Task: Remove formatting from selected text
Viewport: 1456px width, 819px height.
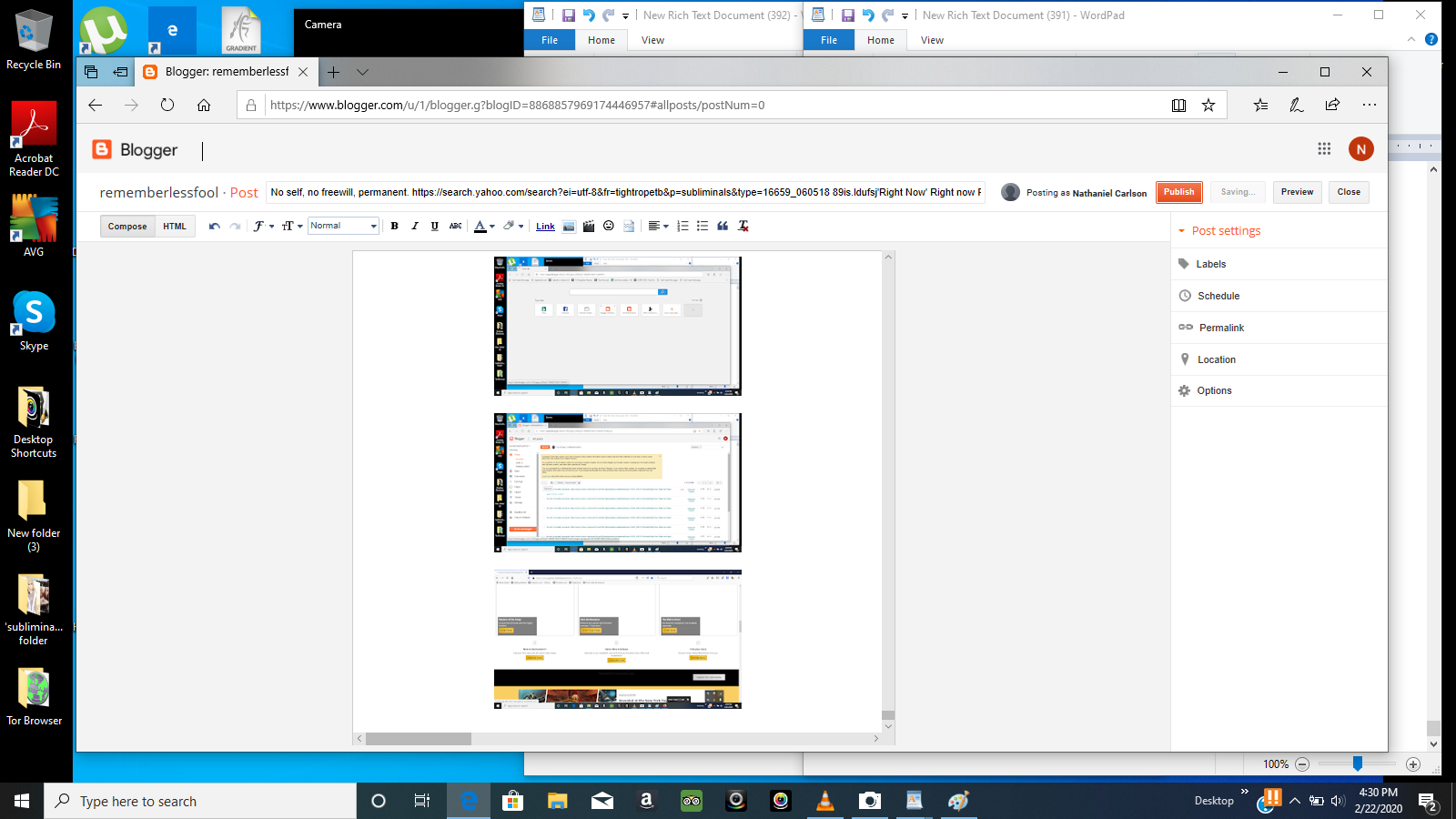Action: [743, 227]
